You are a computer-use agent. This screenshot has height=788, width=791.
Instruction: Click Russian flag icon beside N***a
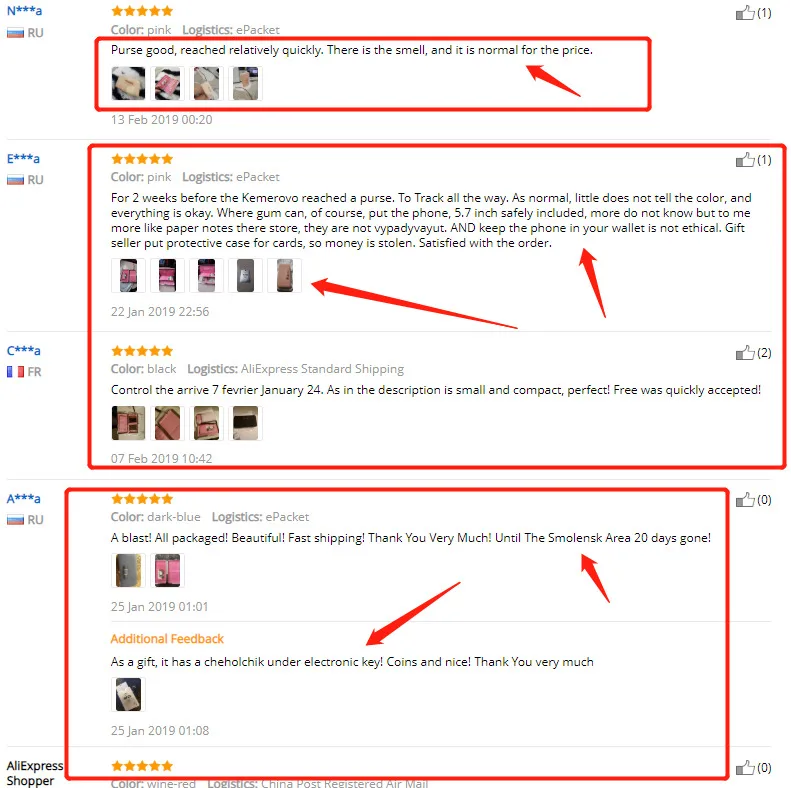[x=15, y=33]
